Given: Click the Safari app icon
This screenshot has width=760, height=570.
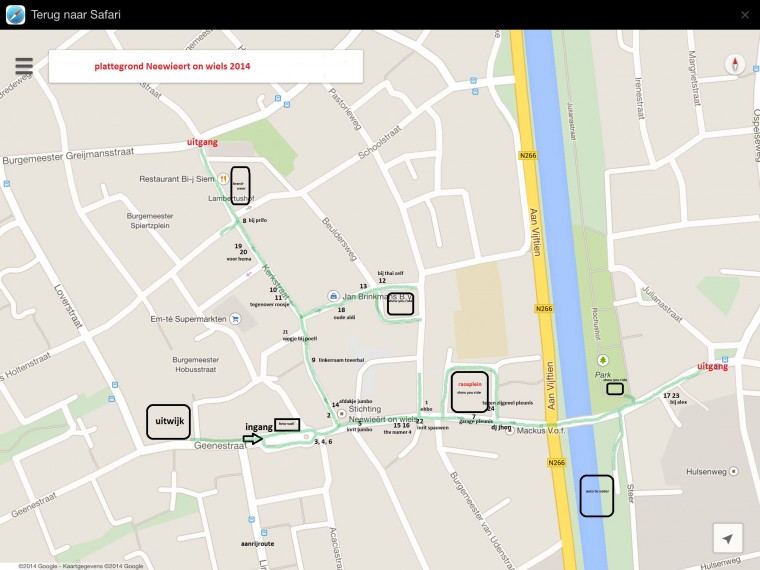Looking at the screenshot, I should coord(15,14).
